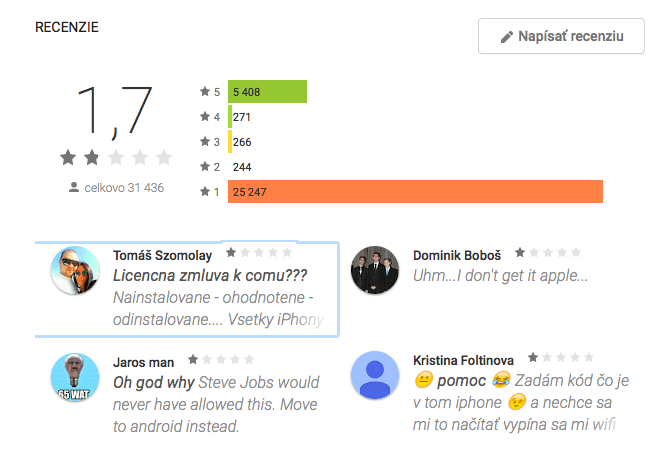Viewport: 663px width, 473px height.
Task: Click the person icon beside celkovo 31 436
Action: 74,187
